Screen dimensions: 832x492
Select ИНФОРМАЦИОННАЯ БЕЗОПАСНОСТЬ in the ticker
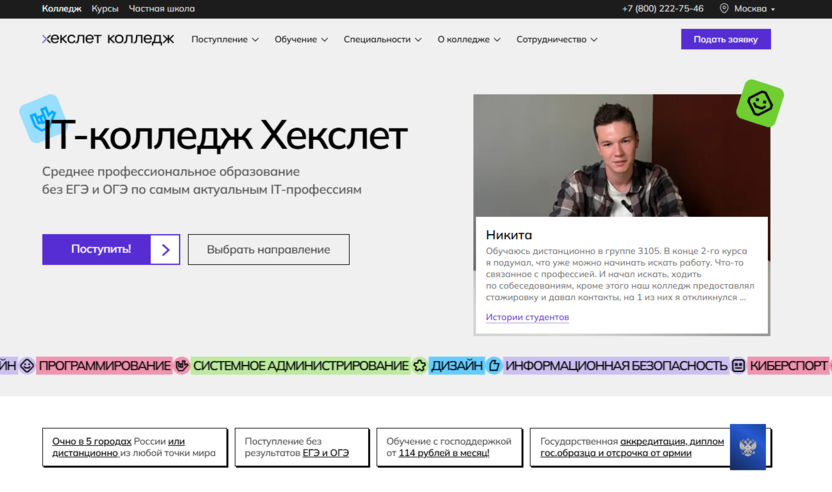pyautogui.click(x=616, y=365)
